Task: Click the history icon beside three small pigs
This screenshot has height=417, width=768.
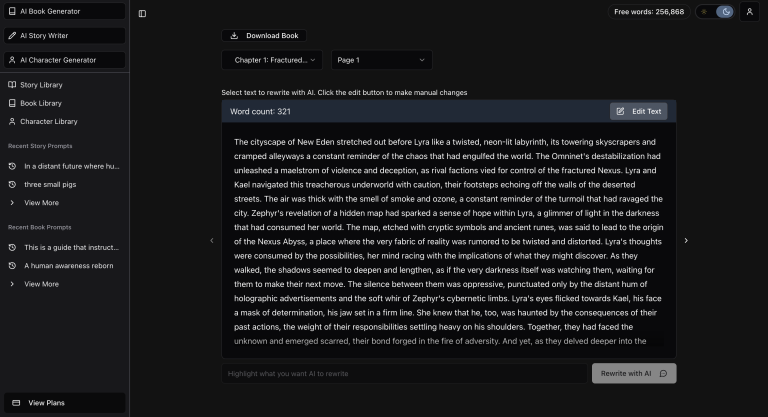Action: pos(12,184)
